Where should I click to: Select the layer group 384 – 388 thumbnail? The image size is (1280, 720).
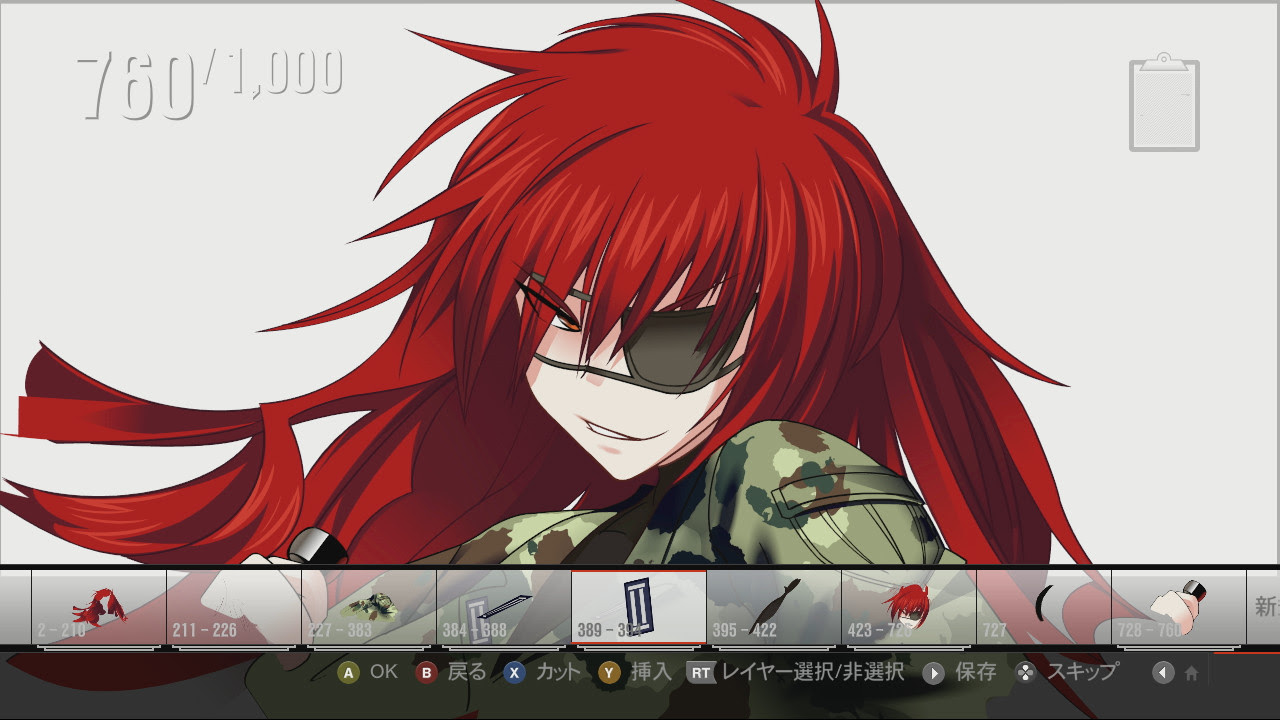point(504,607)
